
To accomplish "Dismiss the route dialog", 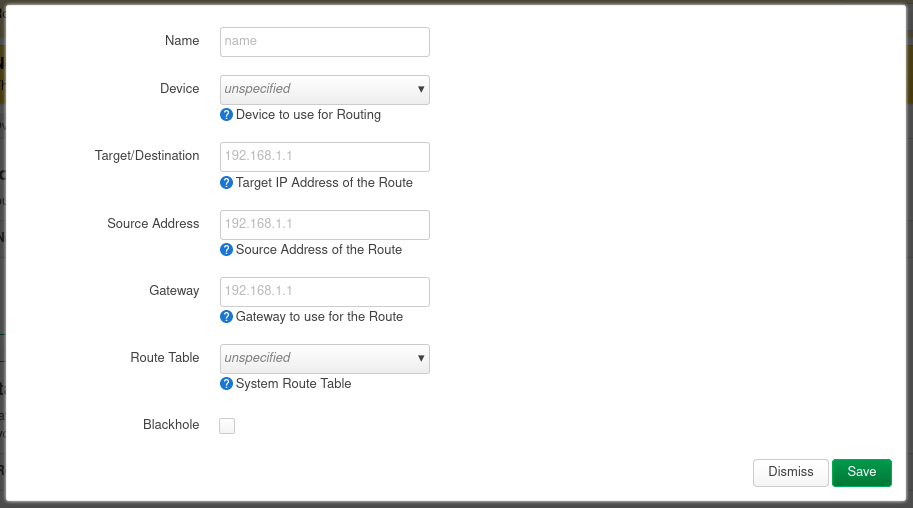I will click(791, 472).
